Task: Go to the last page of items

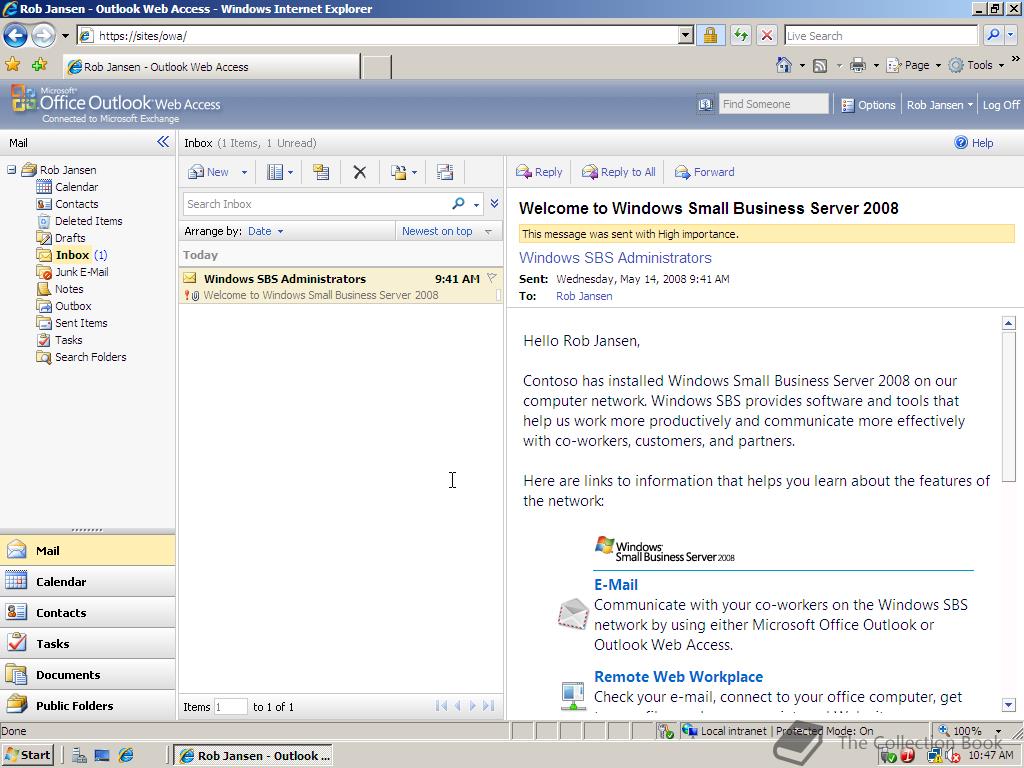Action: [488, 706]
